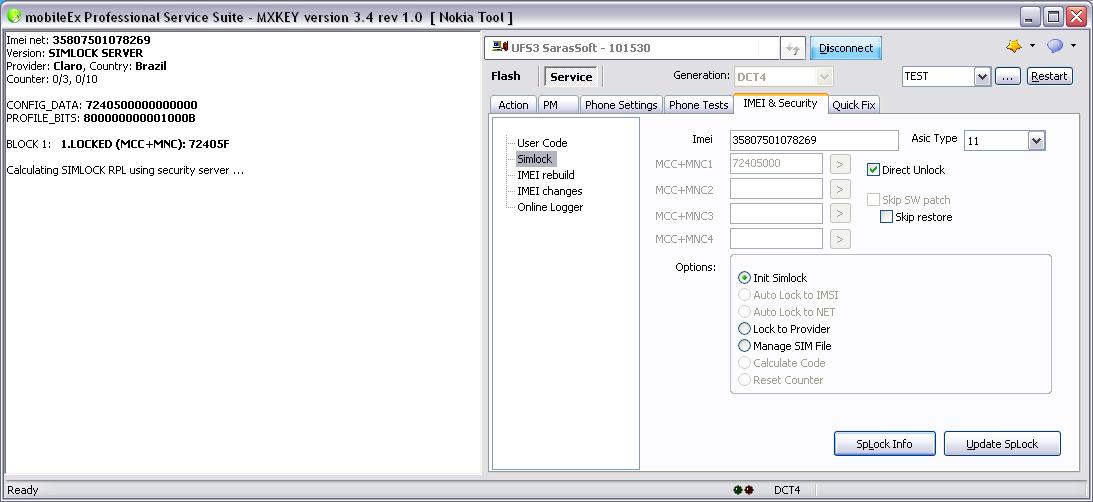The image size is (1093, 502).
Task: Select the IMEI & Security tab
Action: [x=780, y=103]
